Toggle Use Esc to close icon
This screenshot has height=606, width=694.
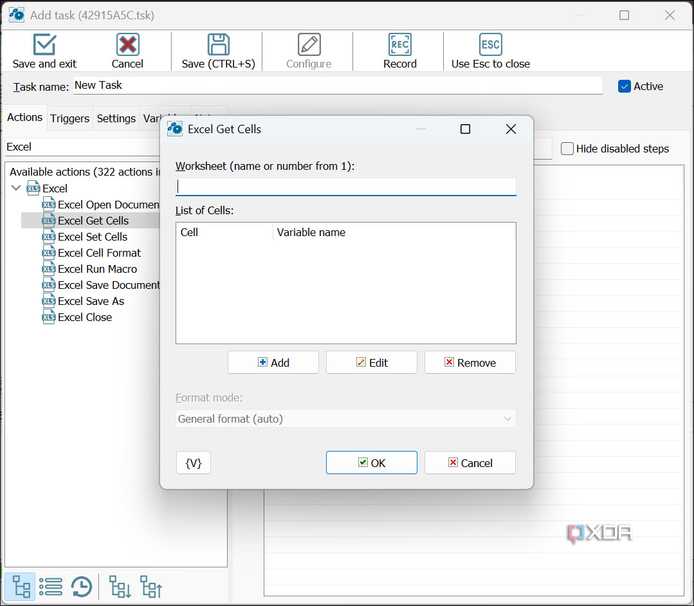click(490, 45)
